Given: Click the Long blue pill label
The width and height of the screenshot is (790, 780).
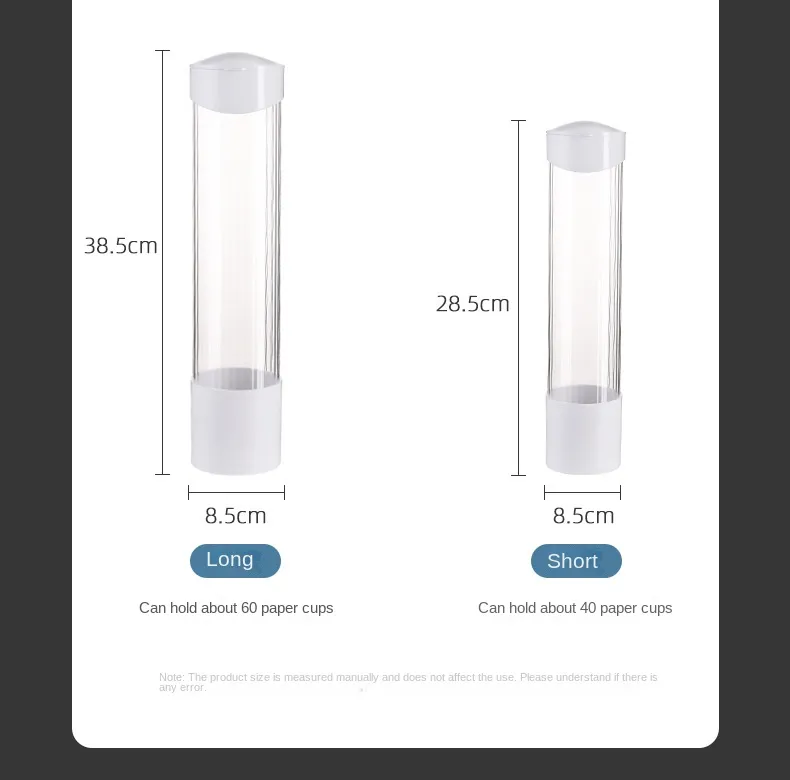Looking at the screenshot, I should [235, 560].
